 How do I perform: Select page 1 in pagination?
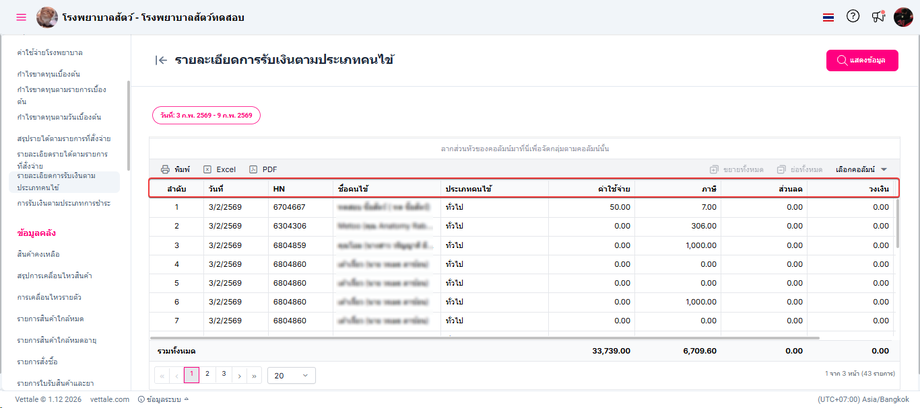[192, 375]
